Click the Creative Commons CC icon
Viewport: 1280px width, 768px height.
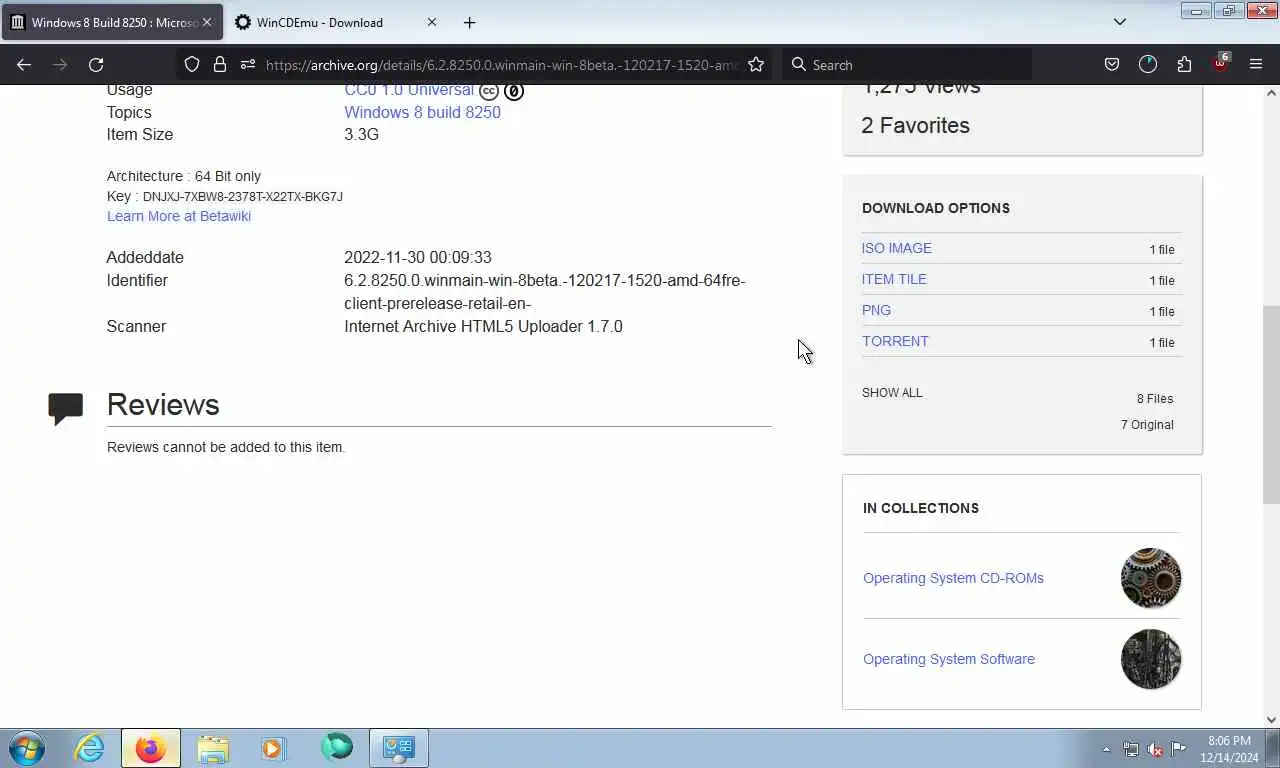click(489, 91)
